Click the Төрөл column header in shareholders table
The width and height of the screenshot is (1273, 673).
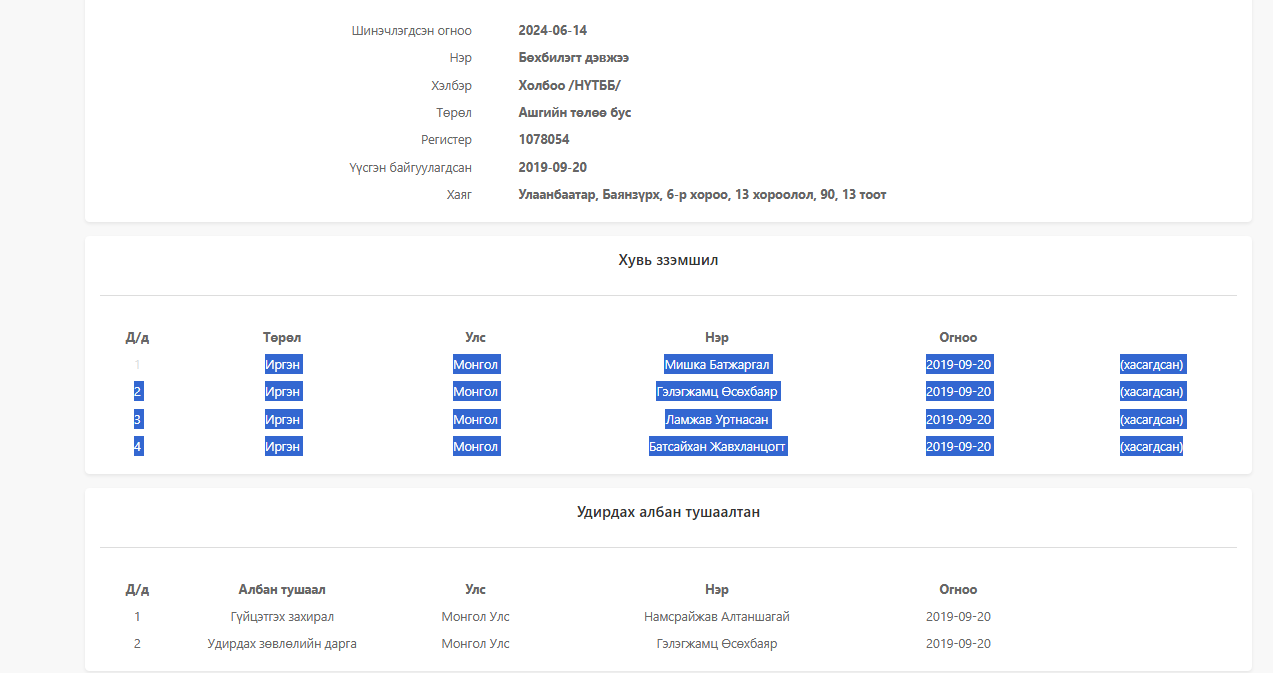pos(282,337)
